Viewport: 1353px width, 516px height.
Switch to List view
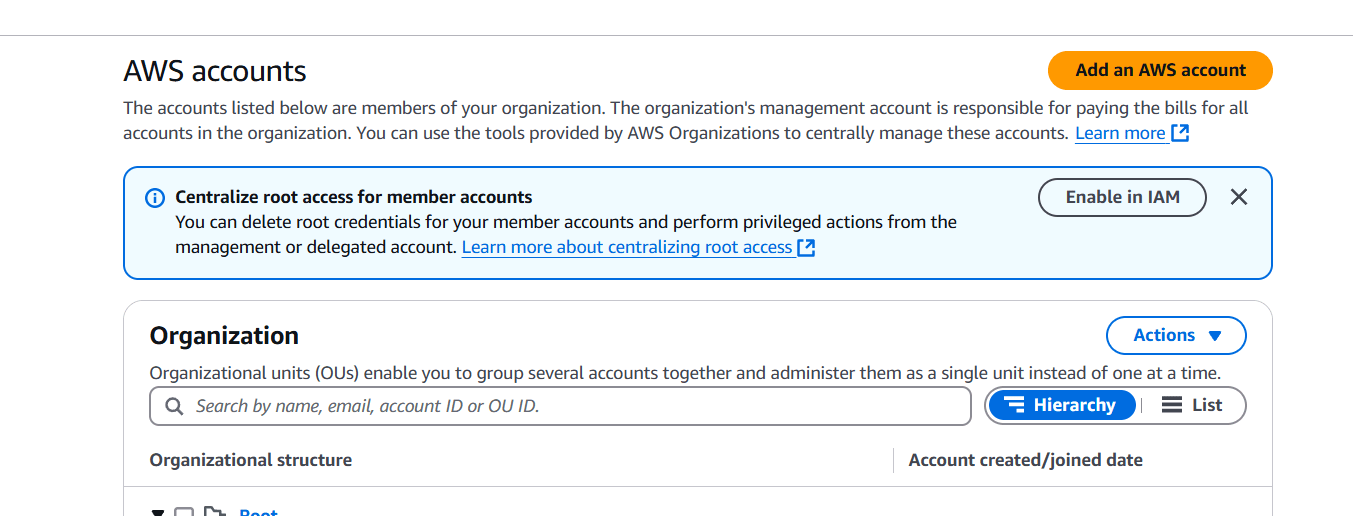1193,405
